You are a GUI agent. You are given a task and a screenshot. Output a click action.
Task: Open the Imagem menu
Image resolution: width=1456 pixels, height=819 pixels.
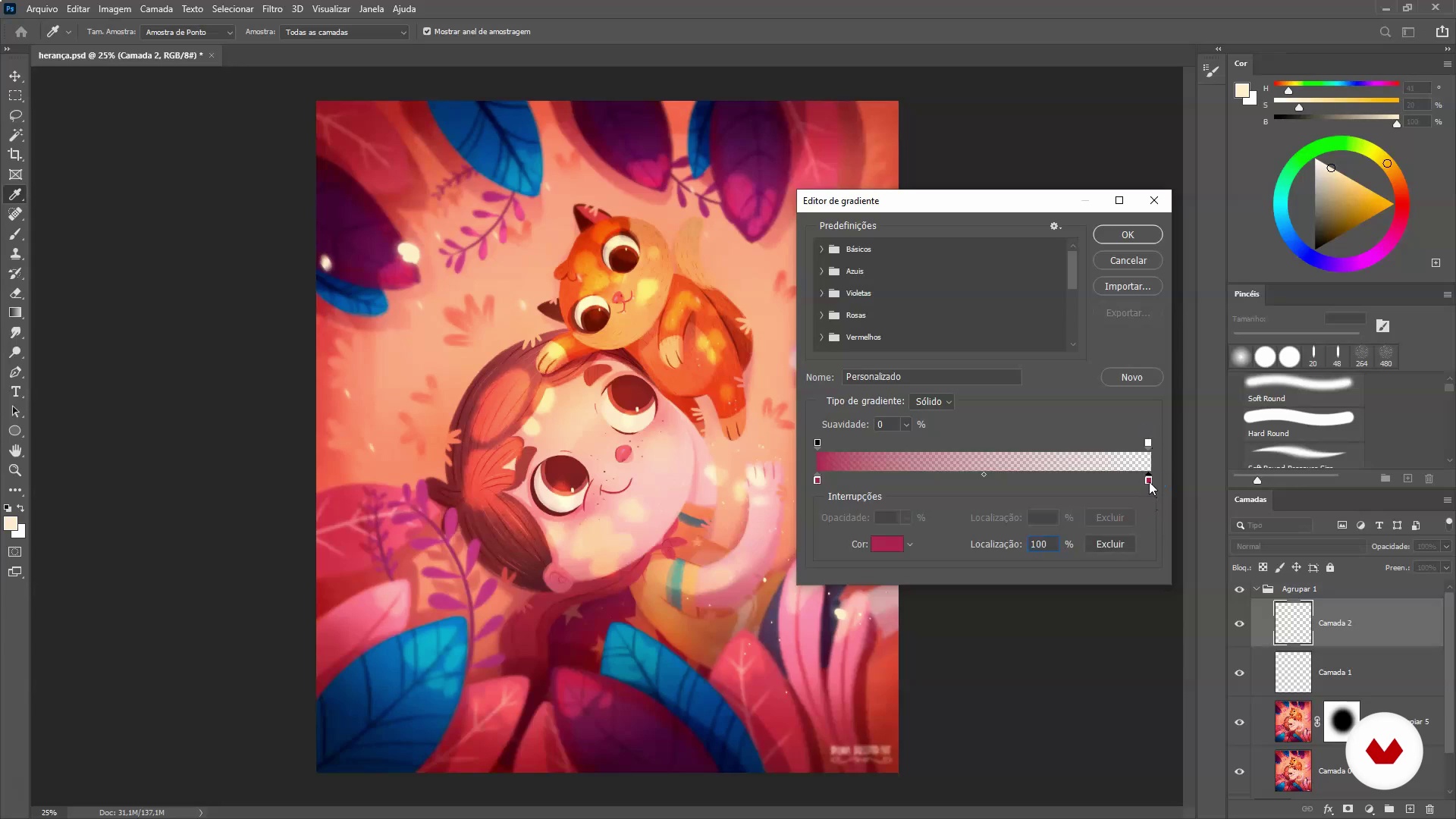(x=115, y=9)
